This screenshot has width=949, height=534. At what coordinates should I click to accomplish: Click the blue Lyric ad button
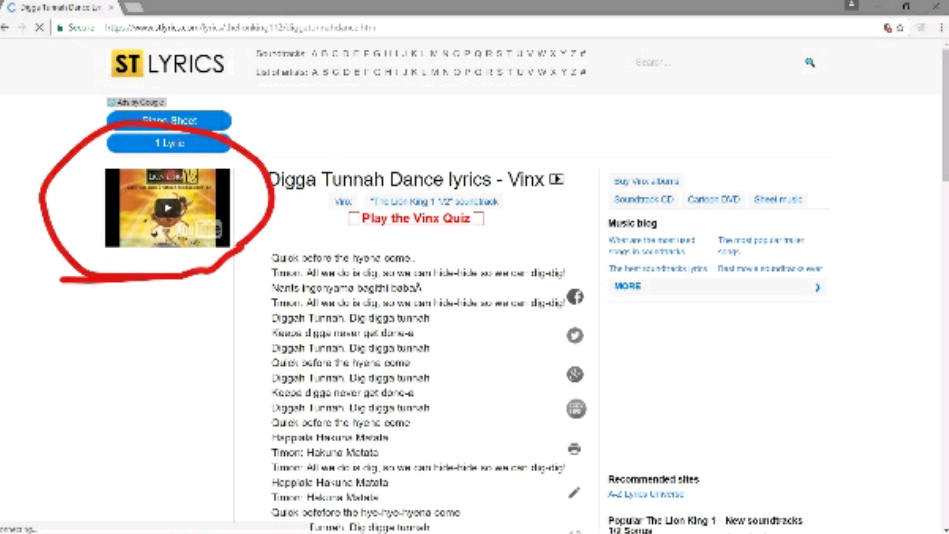tap(169, 143)
